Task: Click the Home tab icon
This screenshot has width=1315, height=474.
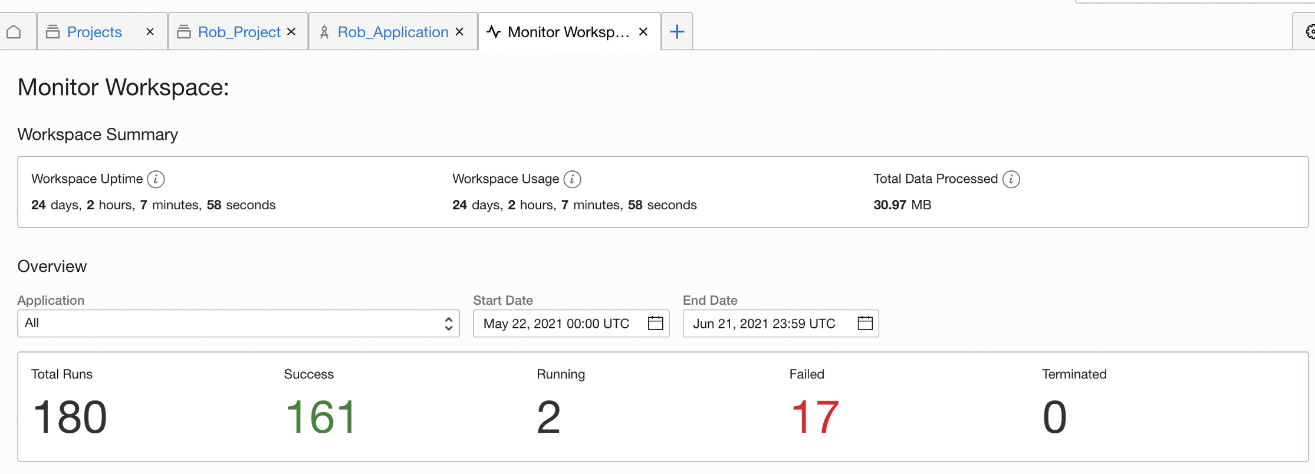Action: [14, 32]
